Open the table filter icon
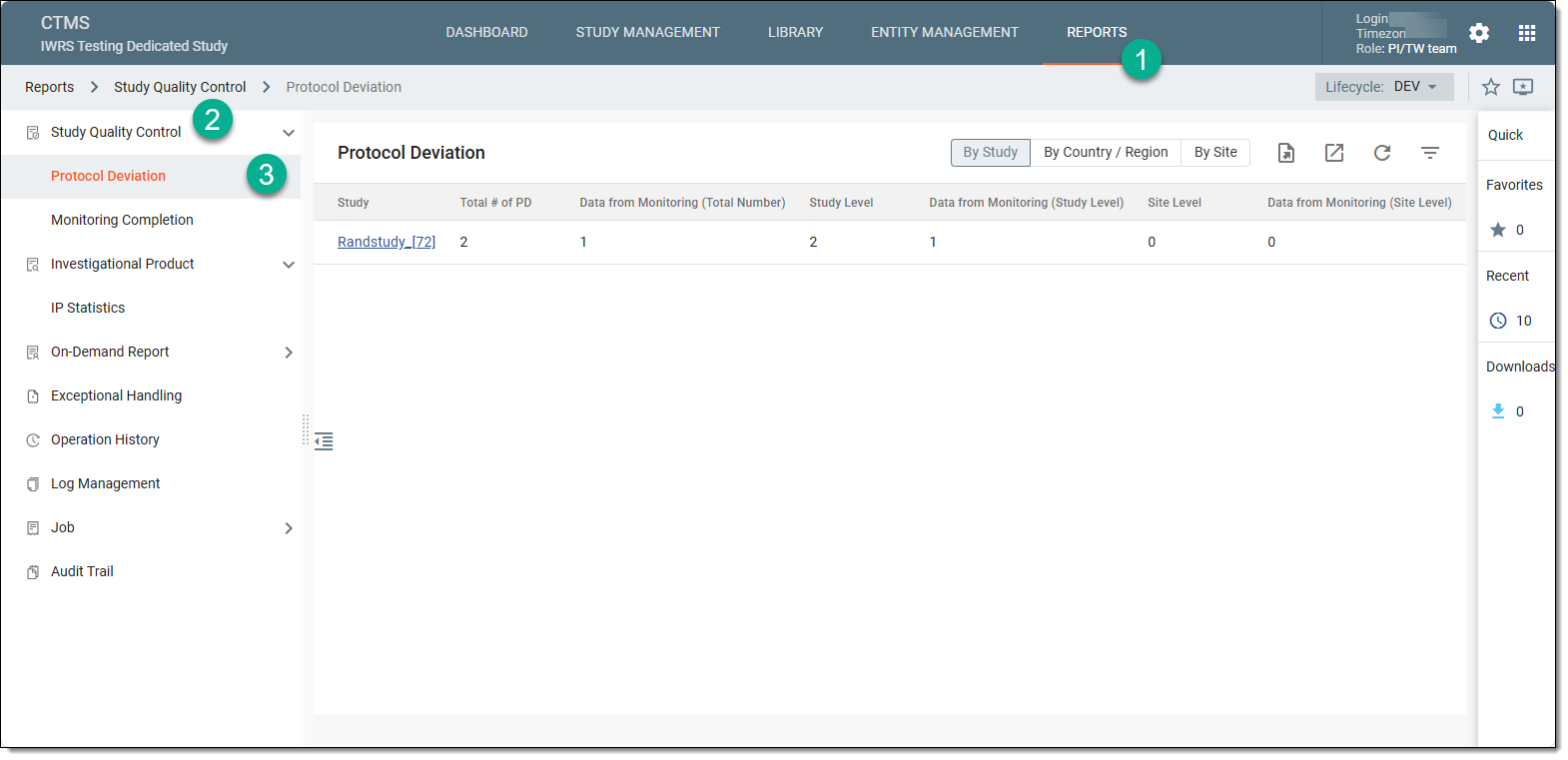This screenshot has height=760, width=1568. tap(1430, 153)
